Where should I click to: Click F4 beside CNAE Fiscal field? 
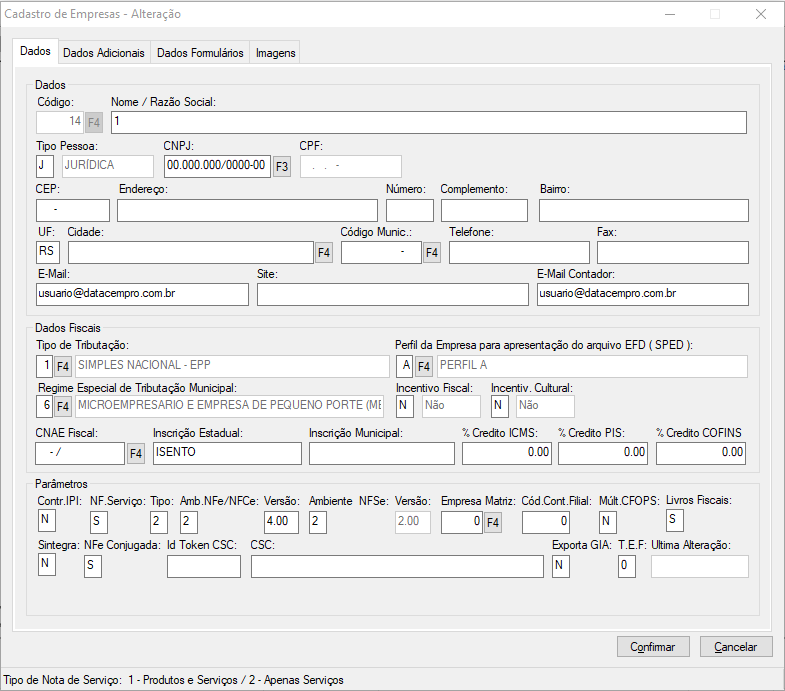coord(136,454)
